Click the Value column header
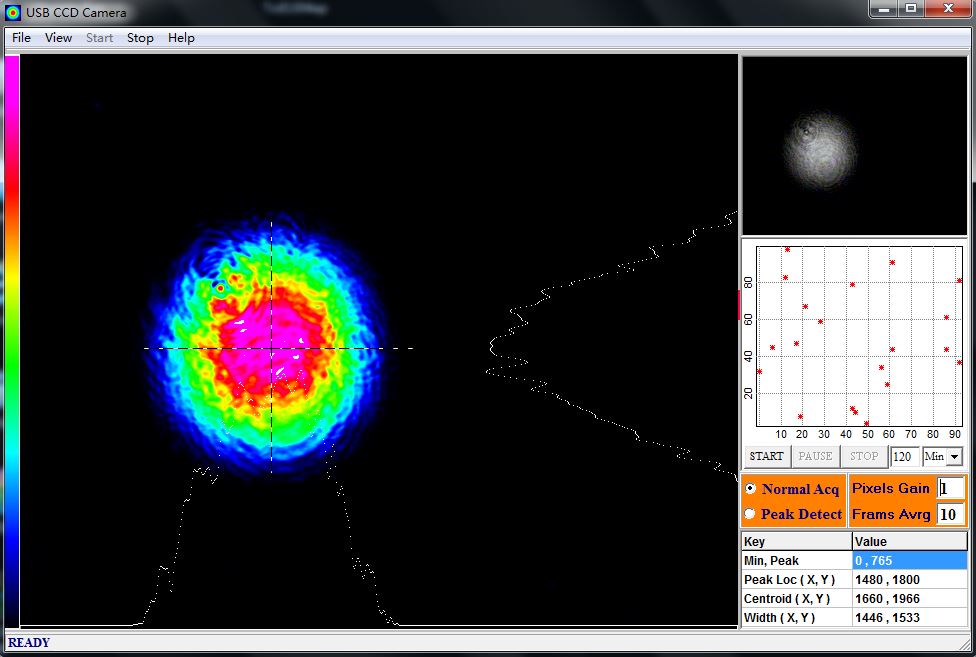 pos(909,541)
